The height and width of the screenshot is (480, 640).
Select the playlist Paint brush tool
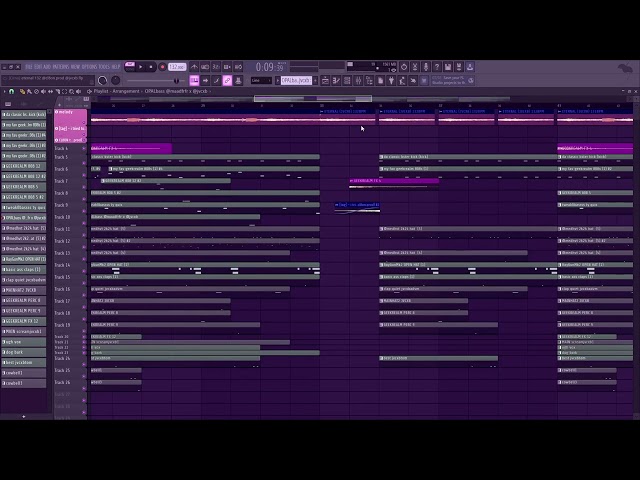(29, 91)
